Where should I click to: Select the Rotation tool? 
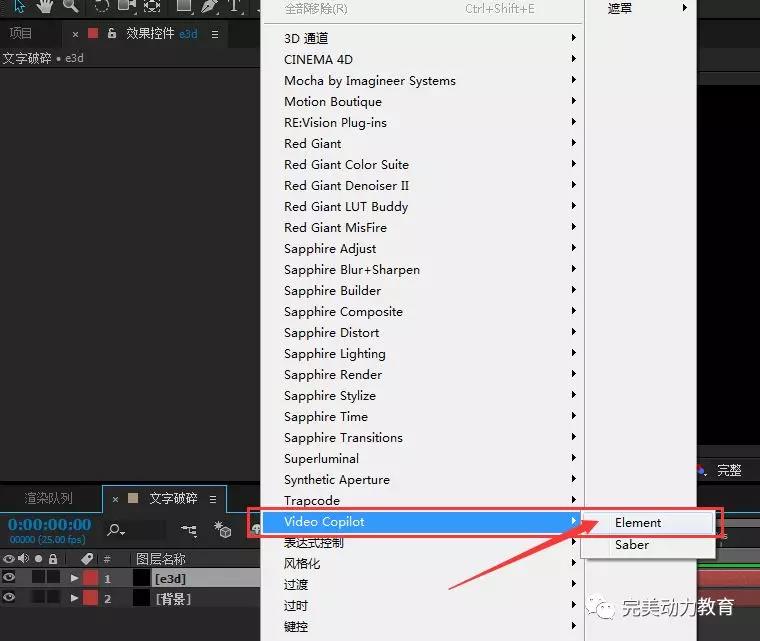coord(101,6)
